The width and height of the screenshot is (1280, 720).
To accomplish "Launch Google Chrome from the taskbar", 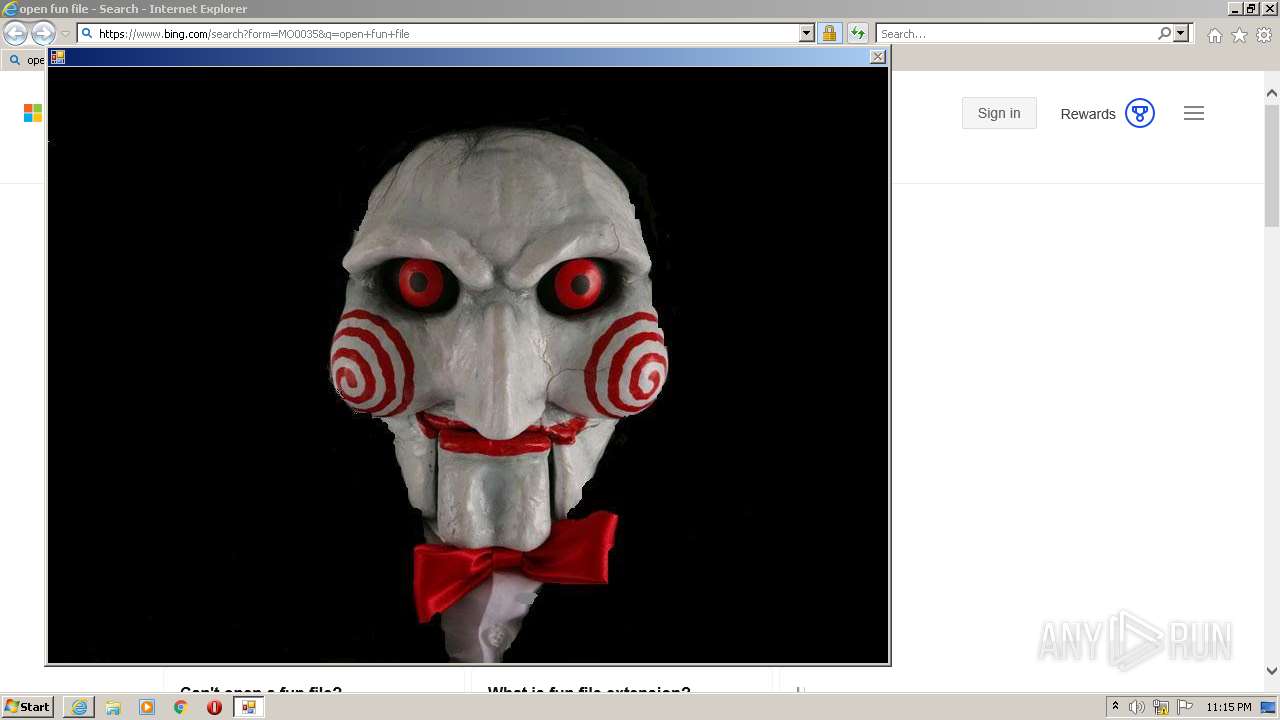I will click(181, 707).
